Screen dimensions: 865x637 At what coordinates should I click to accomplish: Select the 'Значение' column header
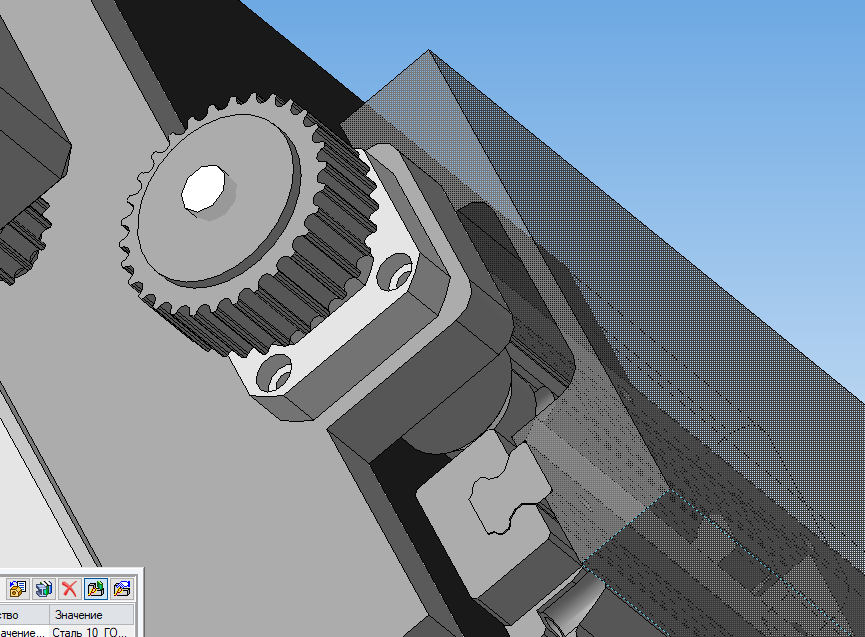(92, 614)
